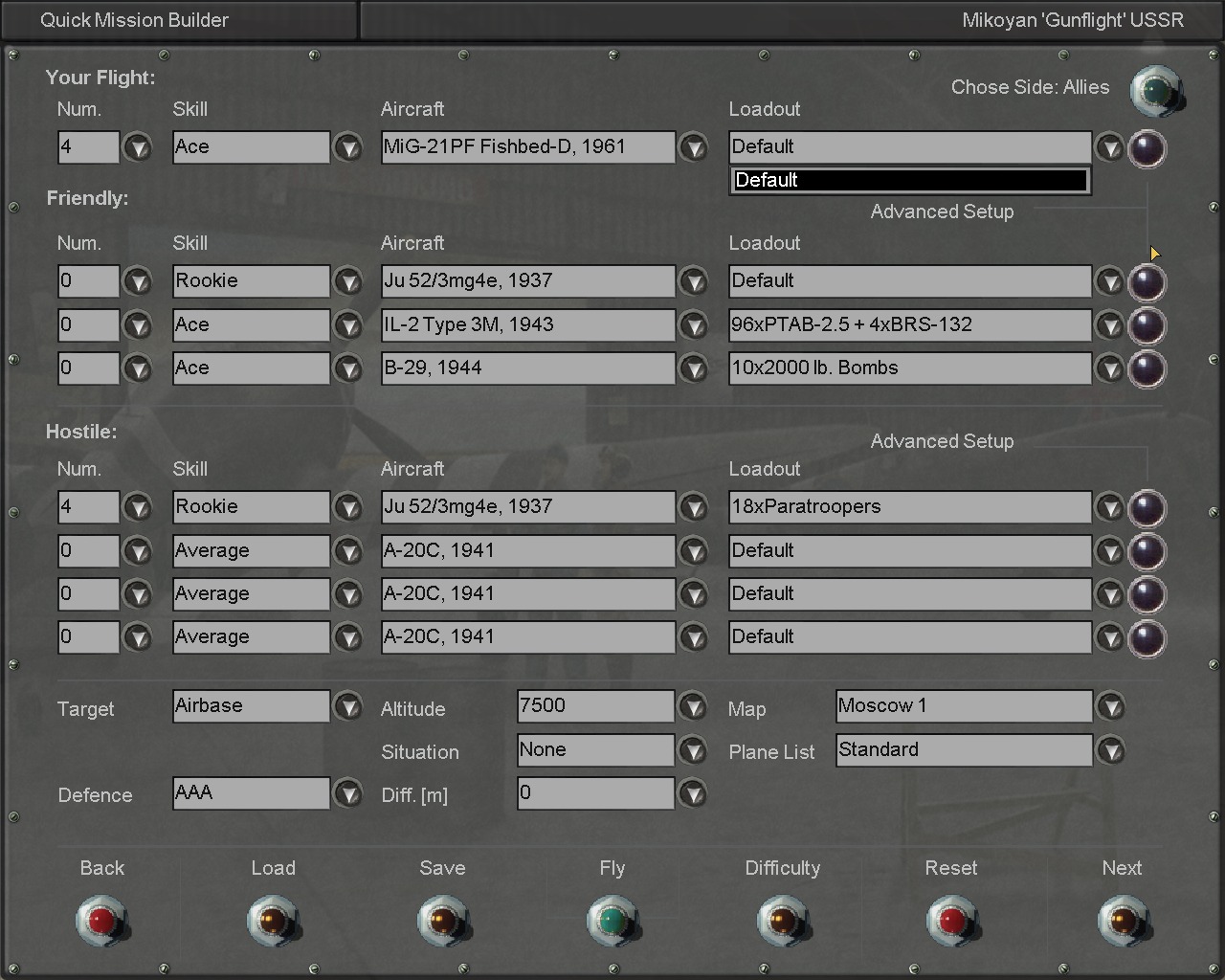Expand the Situation None dropdown arrow
This screenshot has height=980, width=1225.
[x=693, y=750]
